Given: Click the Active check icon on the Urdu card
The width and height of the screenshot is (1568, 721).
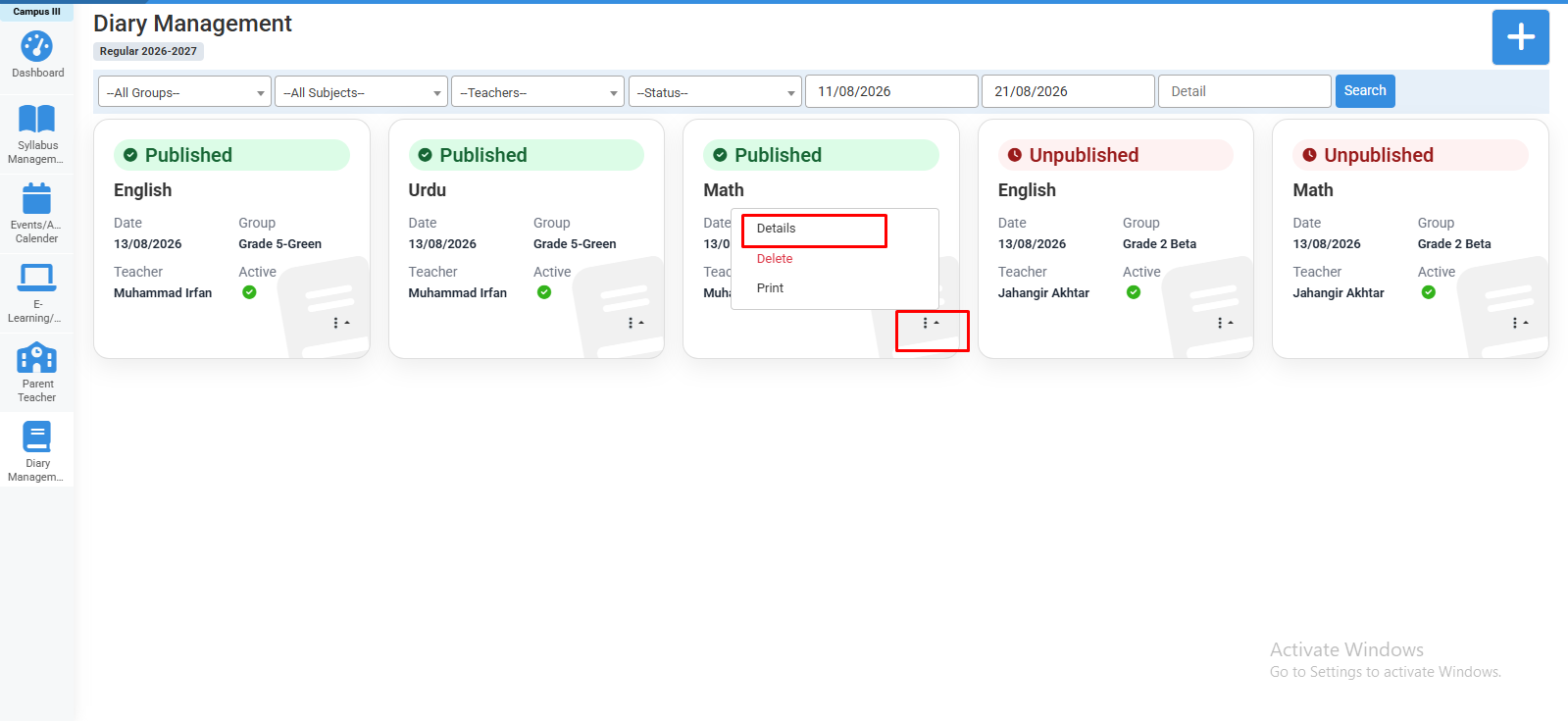Looking at the screenshot, I should point(544,292).
